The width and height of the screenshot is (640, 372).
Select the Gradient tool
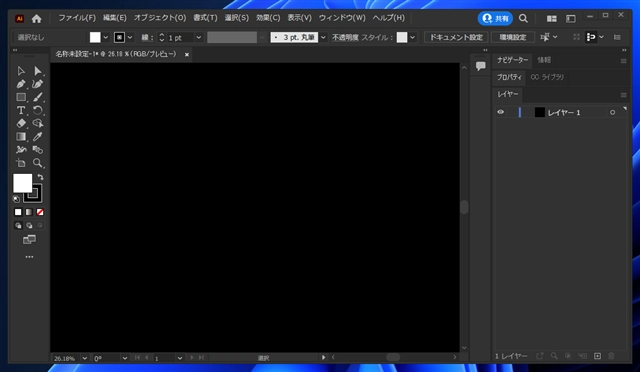[21, 136]
